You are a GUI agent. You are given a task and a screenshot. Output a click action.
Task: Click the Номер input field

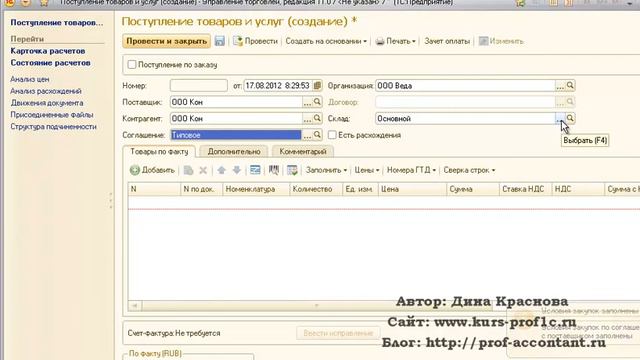click(199, 86)
